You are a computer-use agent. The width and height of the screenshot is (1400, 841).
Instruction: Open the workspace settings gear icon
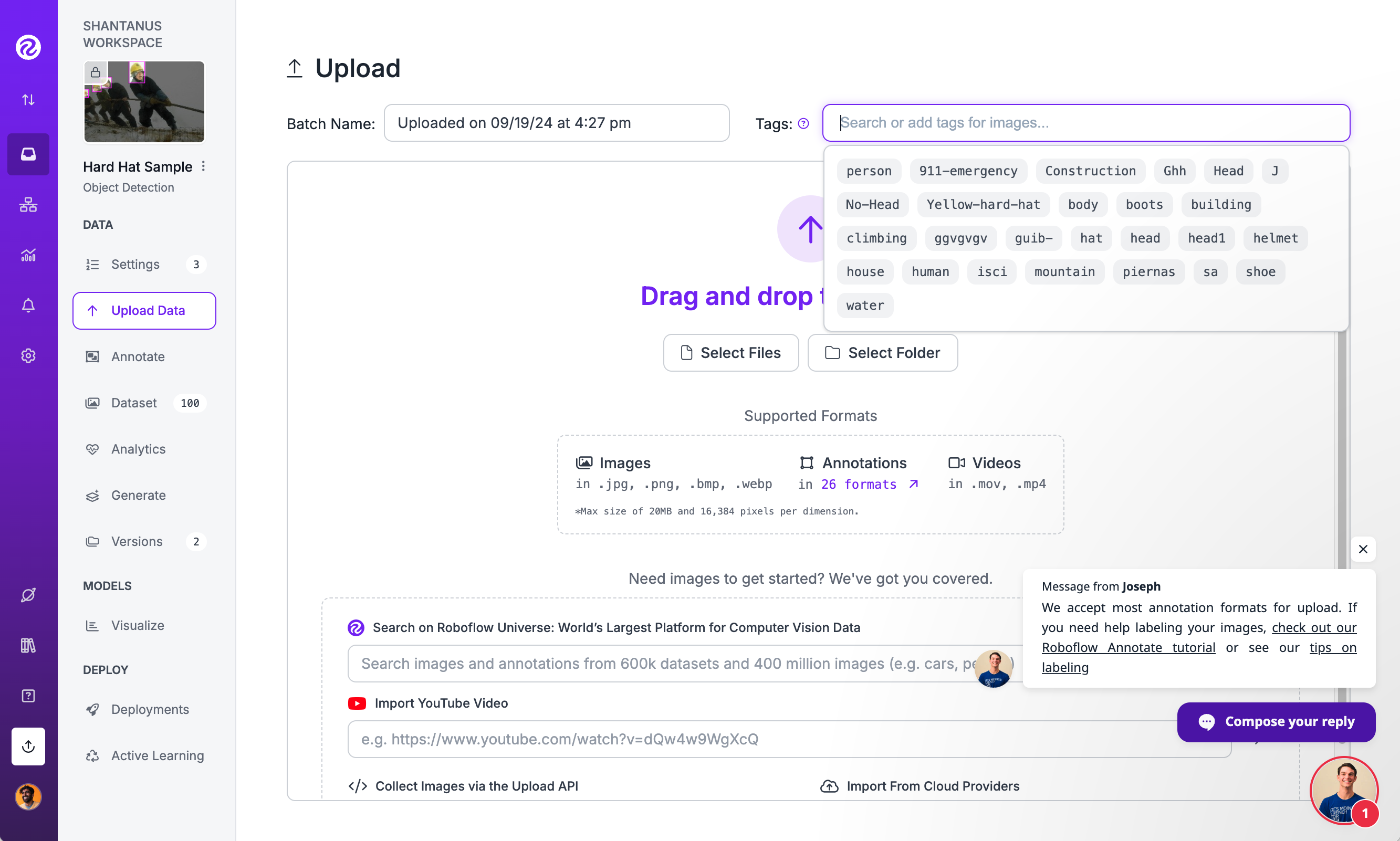point(28,355)
